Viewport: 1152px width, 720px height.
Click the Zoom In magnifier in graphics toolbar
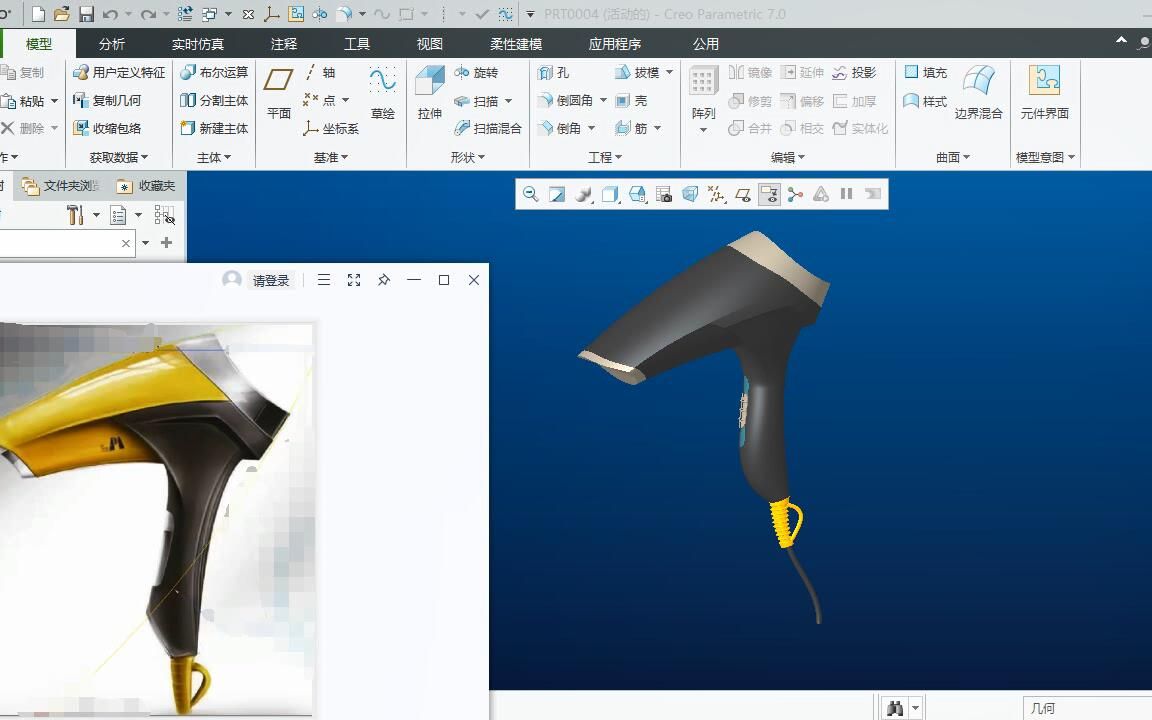pyautogui.click(x=530, y=194)
